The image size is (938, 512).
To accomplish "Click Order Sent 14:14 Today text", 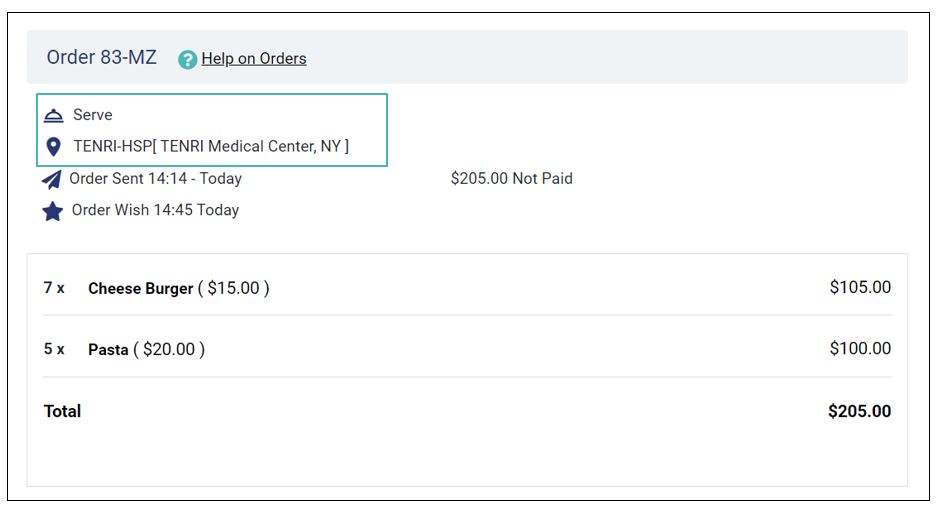I will coord(156,178).
